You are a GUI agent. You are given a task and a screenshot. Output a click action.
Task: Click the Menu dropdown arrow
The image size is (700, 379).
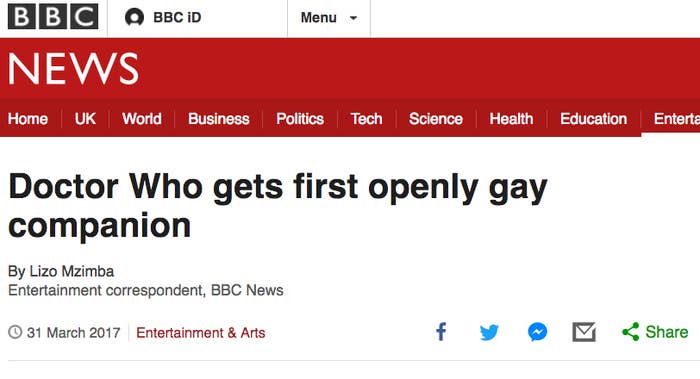click(x=353, y=18)
